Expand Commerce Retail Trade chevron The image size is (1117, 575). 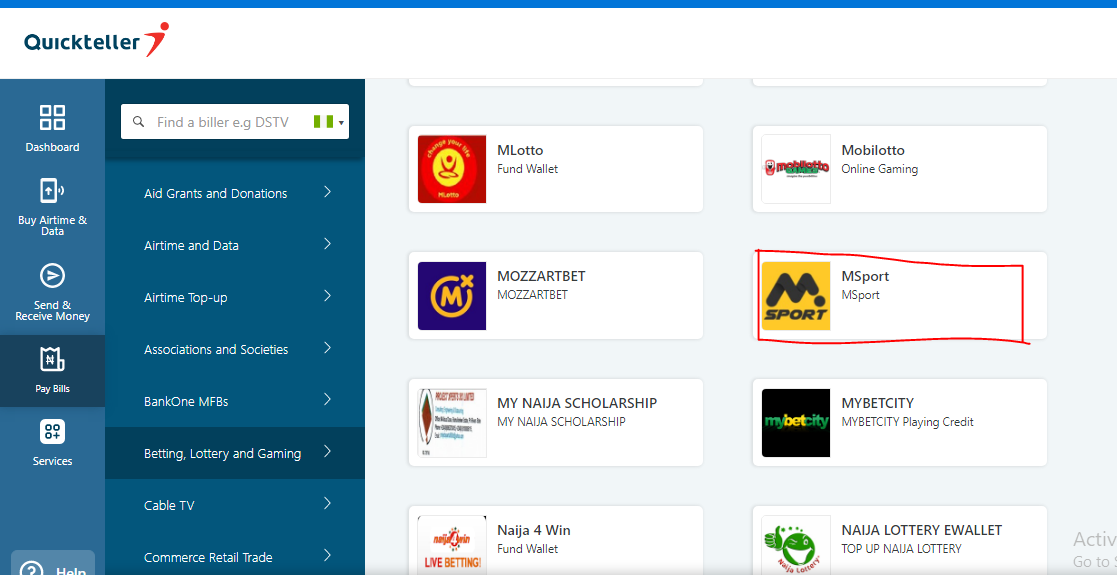[x=328, y=556]
